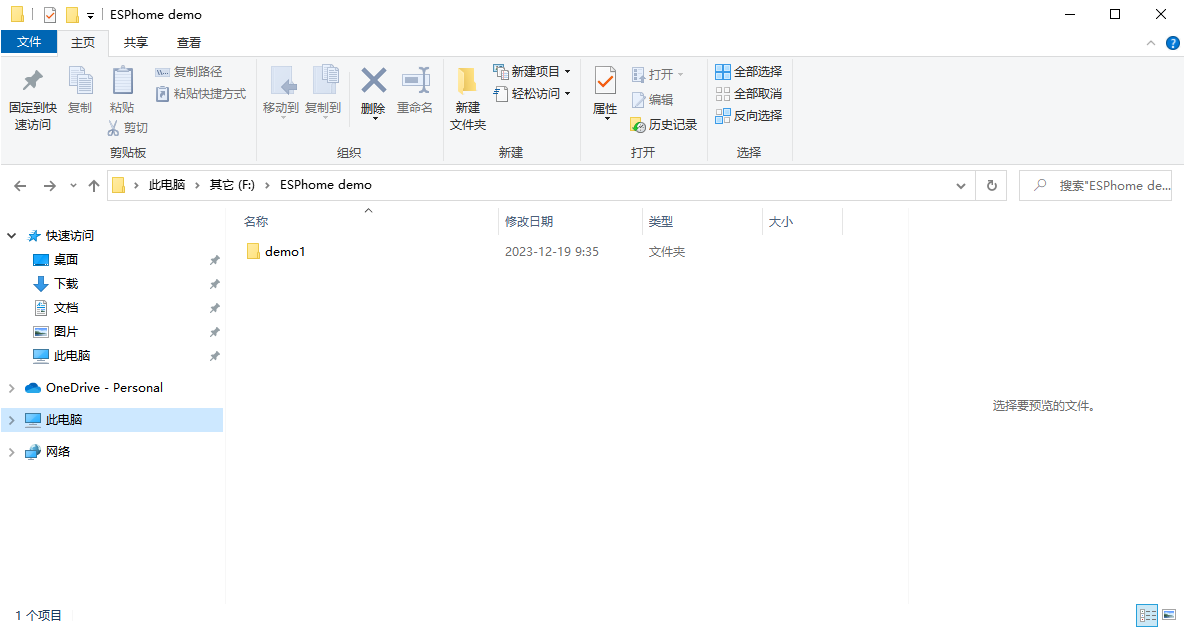Open the Move to (移动到) menu
1185x627 pixels.
(281, 92)
